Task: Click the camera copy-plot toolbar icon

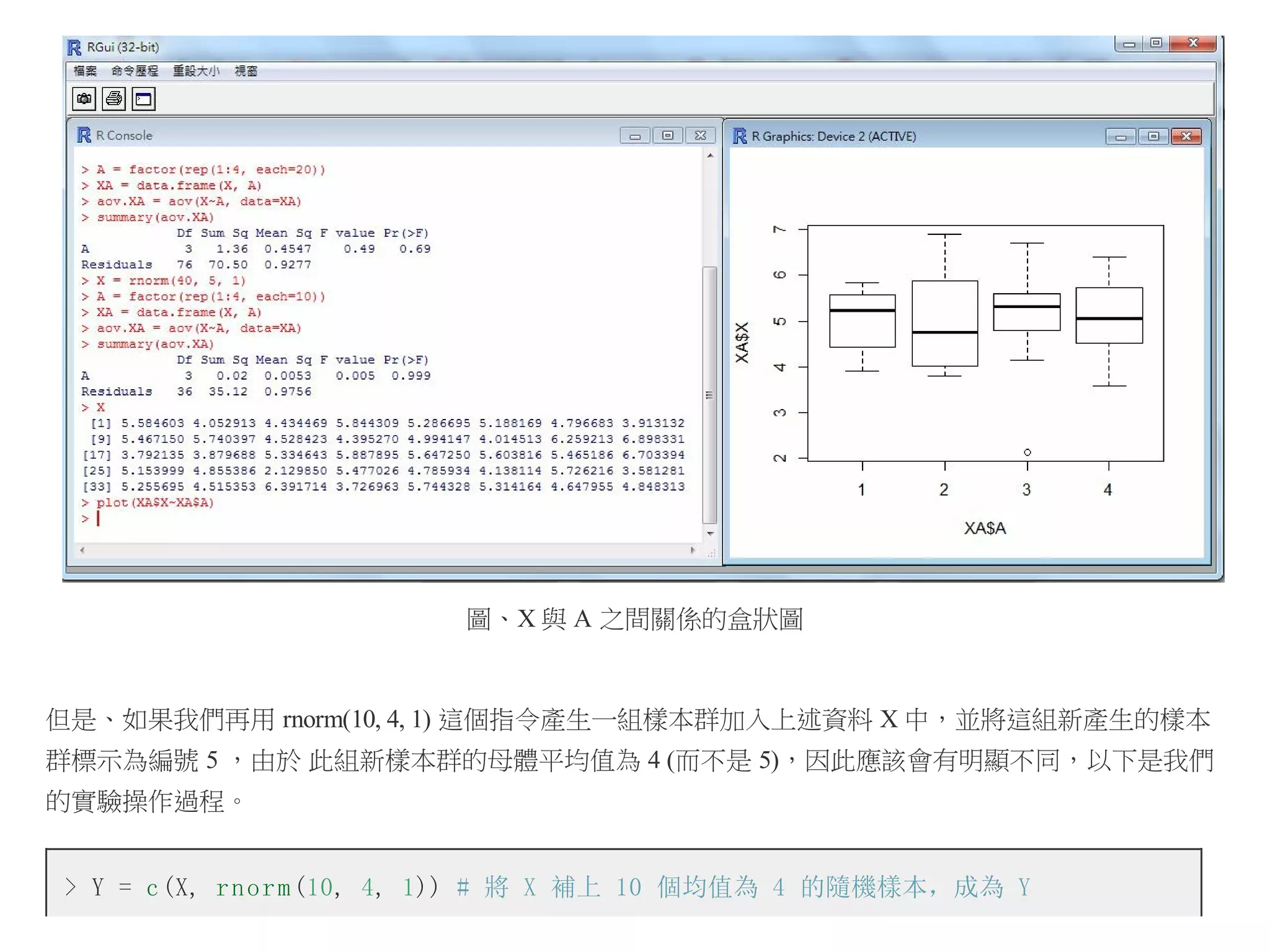Action: tap(84, 99)
